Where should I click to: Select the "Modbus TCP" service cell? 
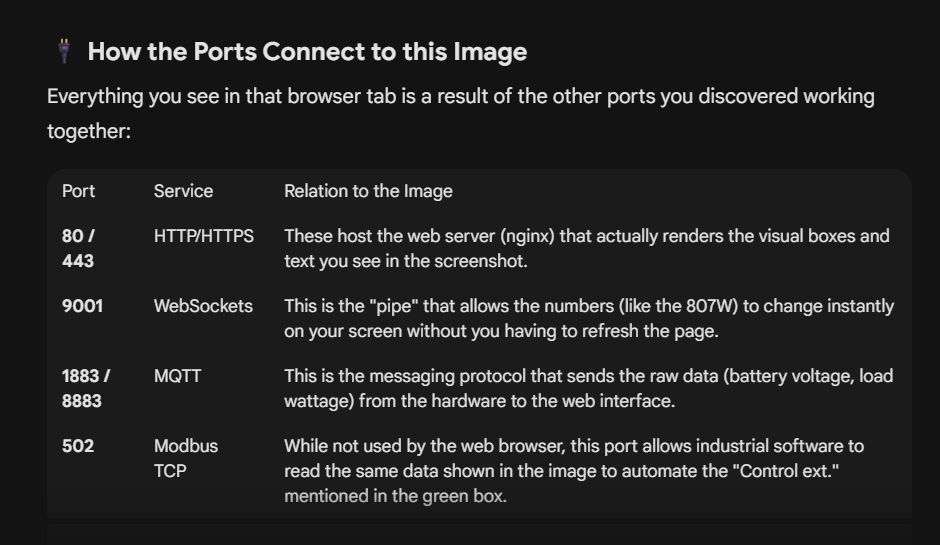(x=185, y=458)
